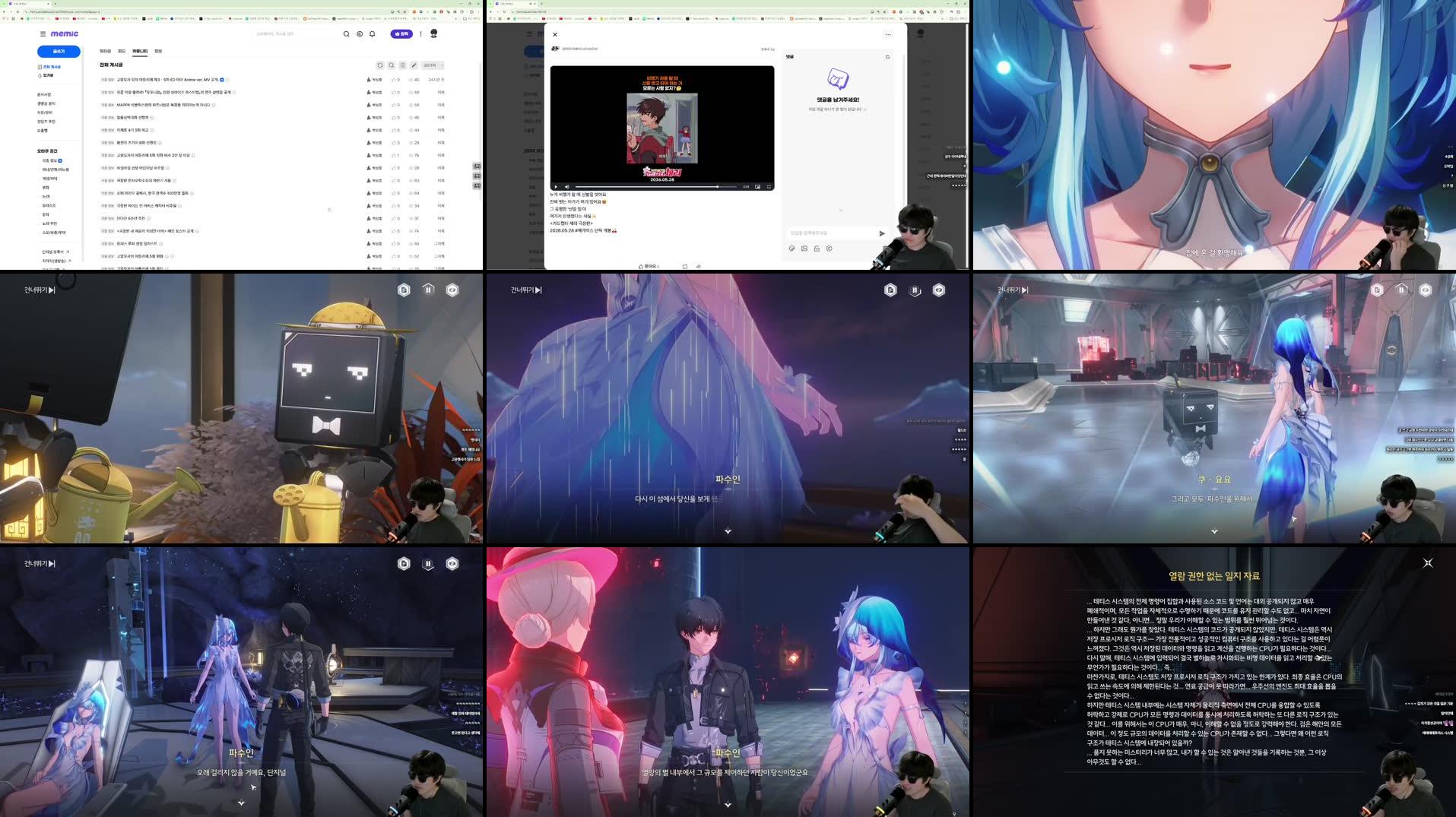This screenshot has height=817, width=1456.
Task: Hide the interface in the hangar cutscene
Action: pos(1426,290)
